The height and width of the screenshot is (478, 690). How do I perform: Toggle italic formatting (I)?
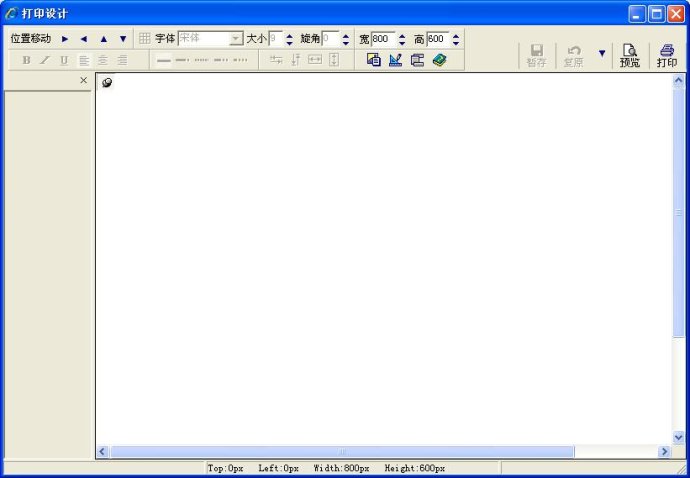click(x=45, y=60)
